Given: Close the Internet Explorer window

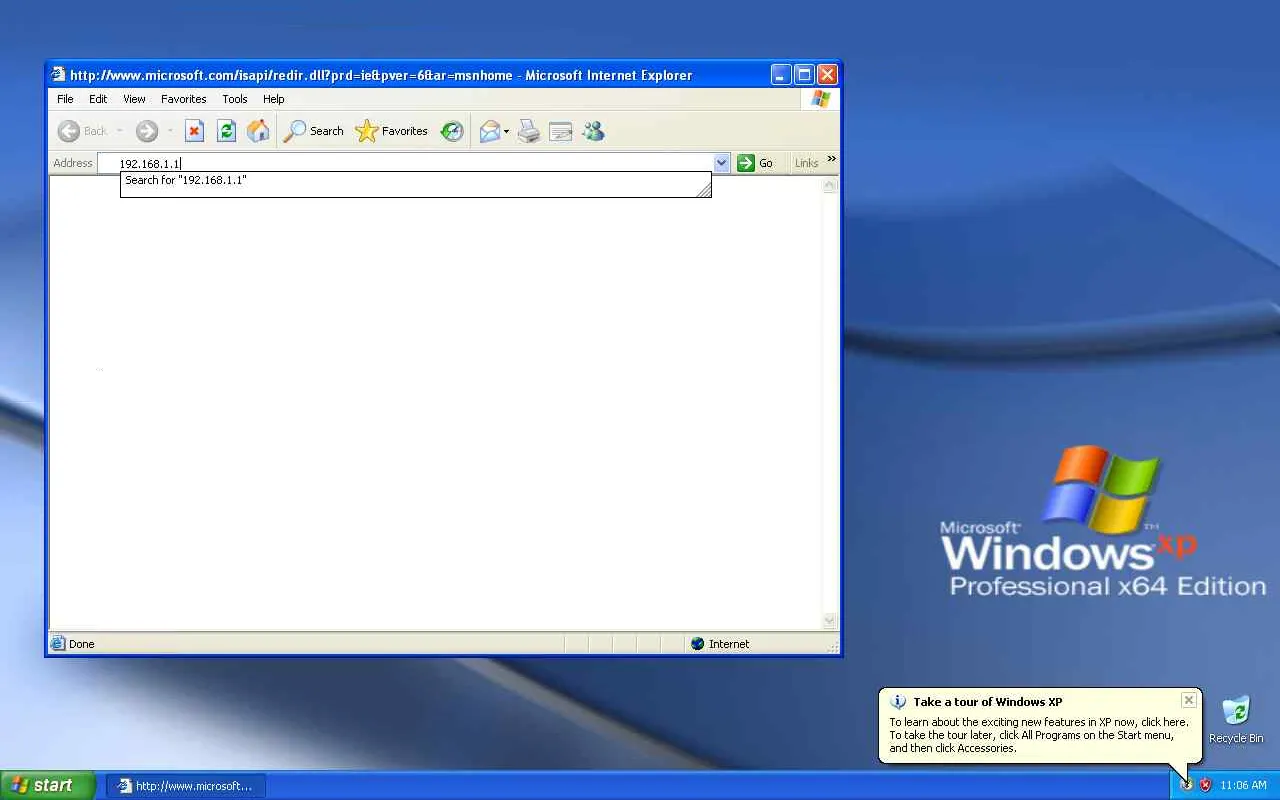Looking at the screenshot, I should point(827,74).
